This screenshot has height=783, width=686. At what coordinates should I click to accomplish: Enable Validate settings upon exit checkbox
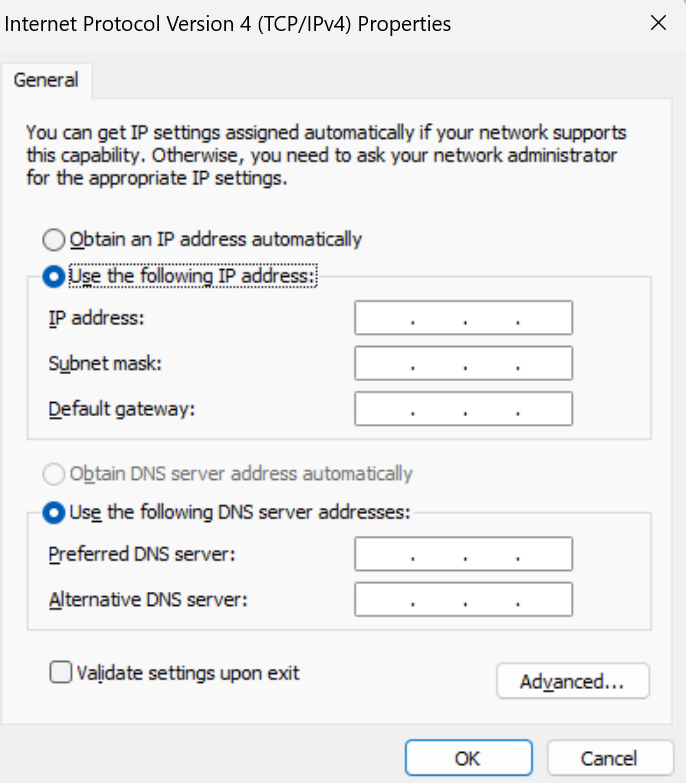click(61, 673)
